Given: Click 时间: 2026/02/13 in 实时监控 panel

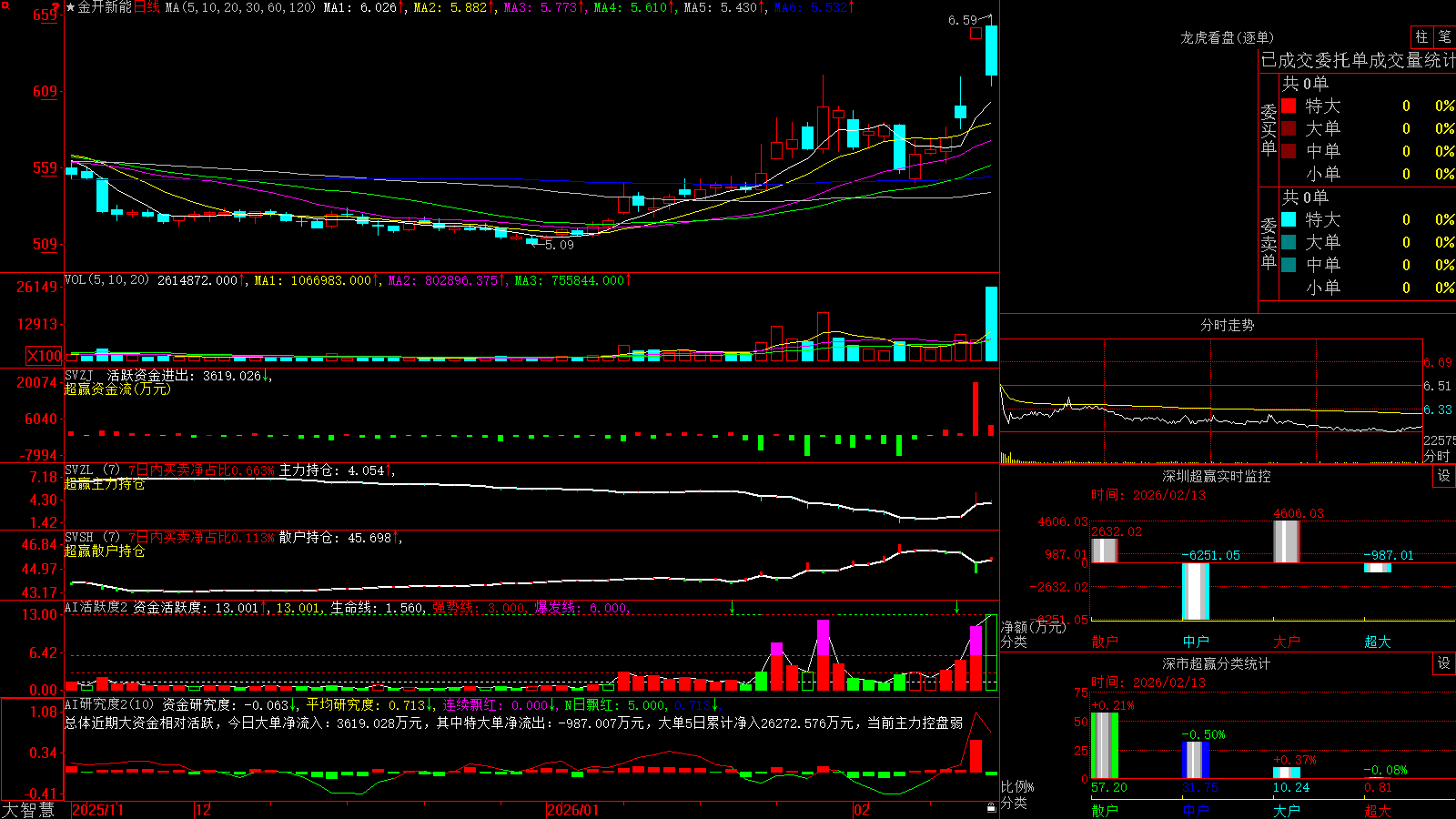Looking at the screenshot, I should pyautogui.click(x=1148, y=495).
